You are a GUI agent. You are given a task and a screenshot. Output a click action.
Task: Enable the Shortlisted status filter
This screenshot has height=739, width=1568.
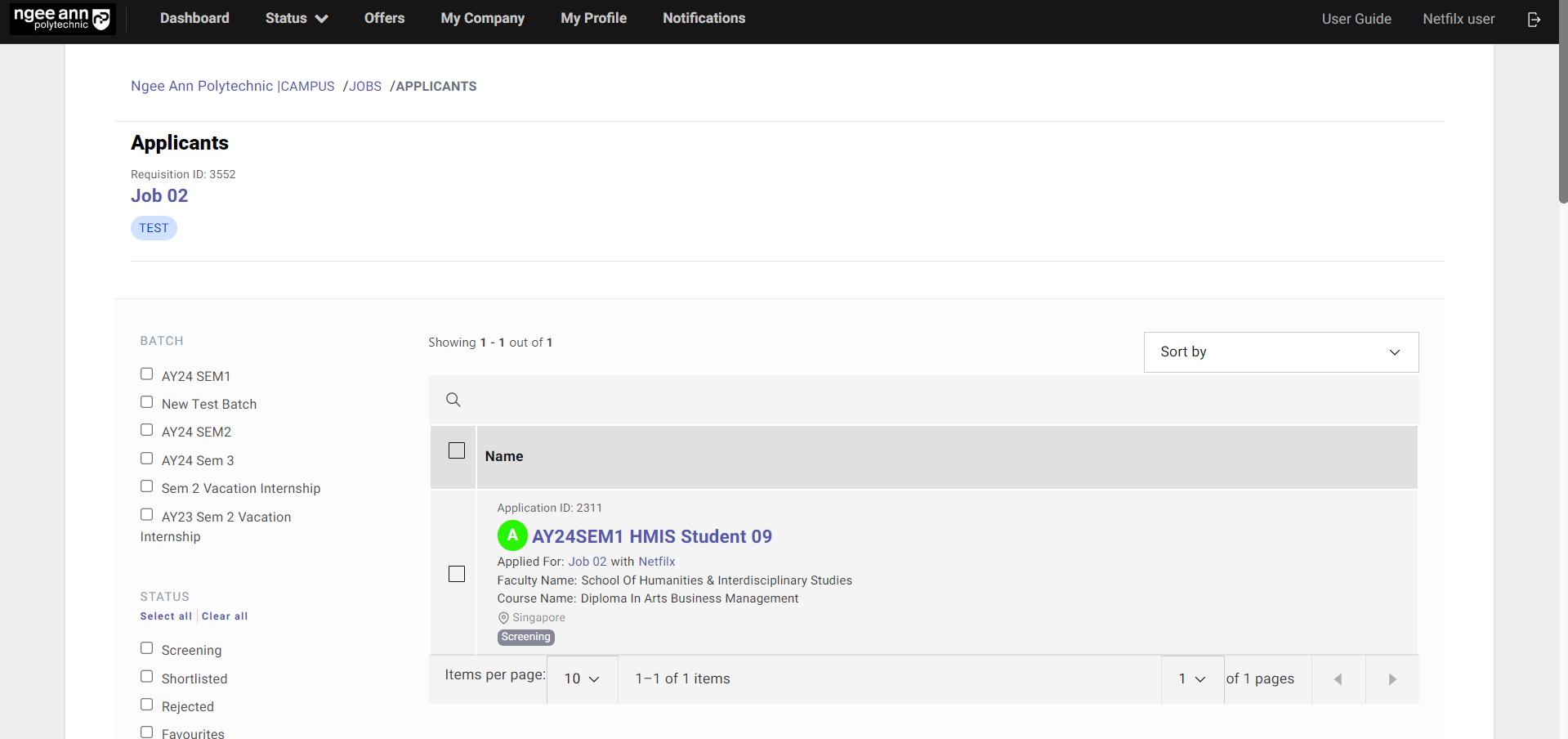[x=147, y=677]
